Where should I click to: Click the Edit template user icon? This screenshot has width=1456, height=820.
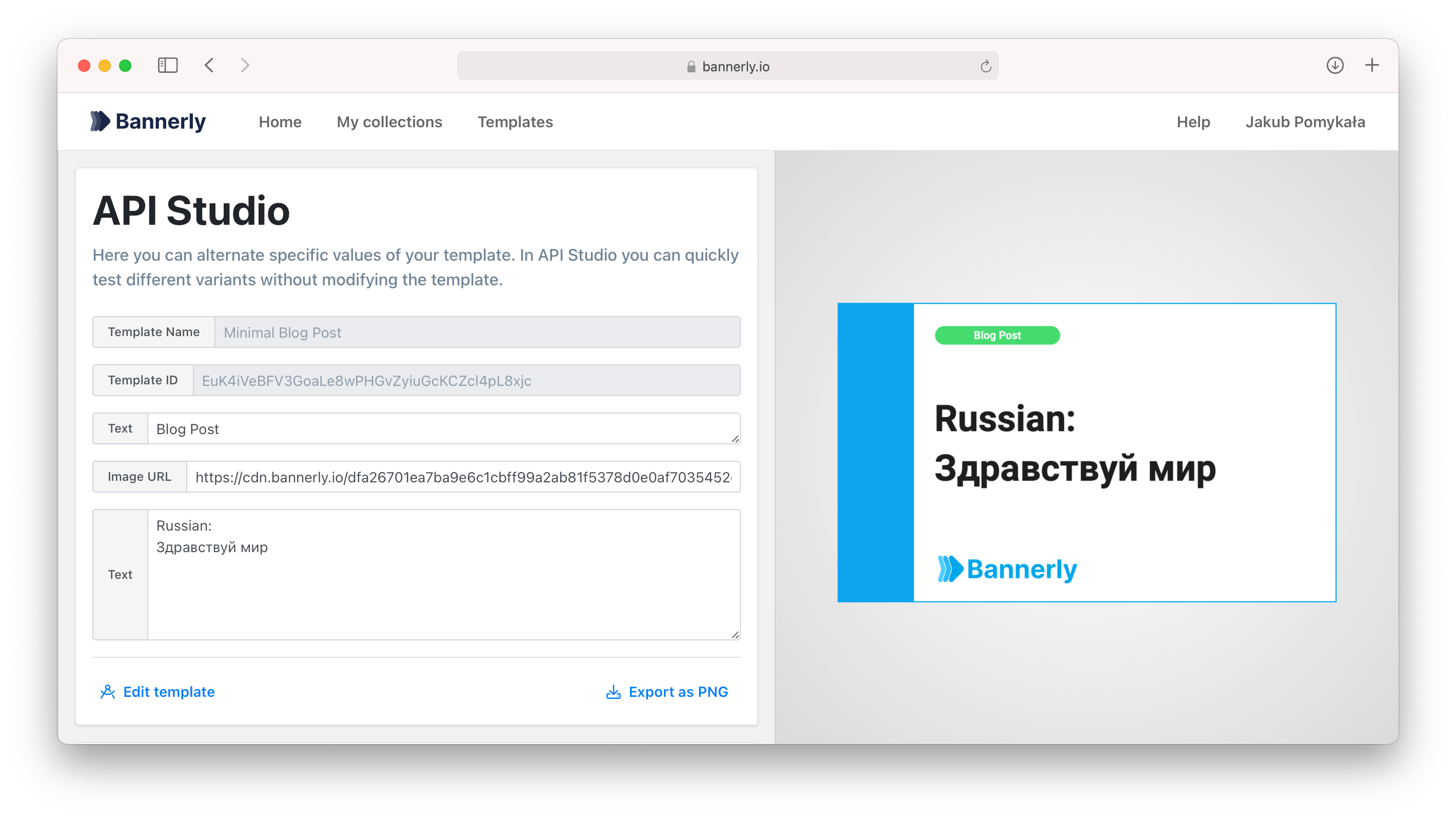tap(107, 692)
